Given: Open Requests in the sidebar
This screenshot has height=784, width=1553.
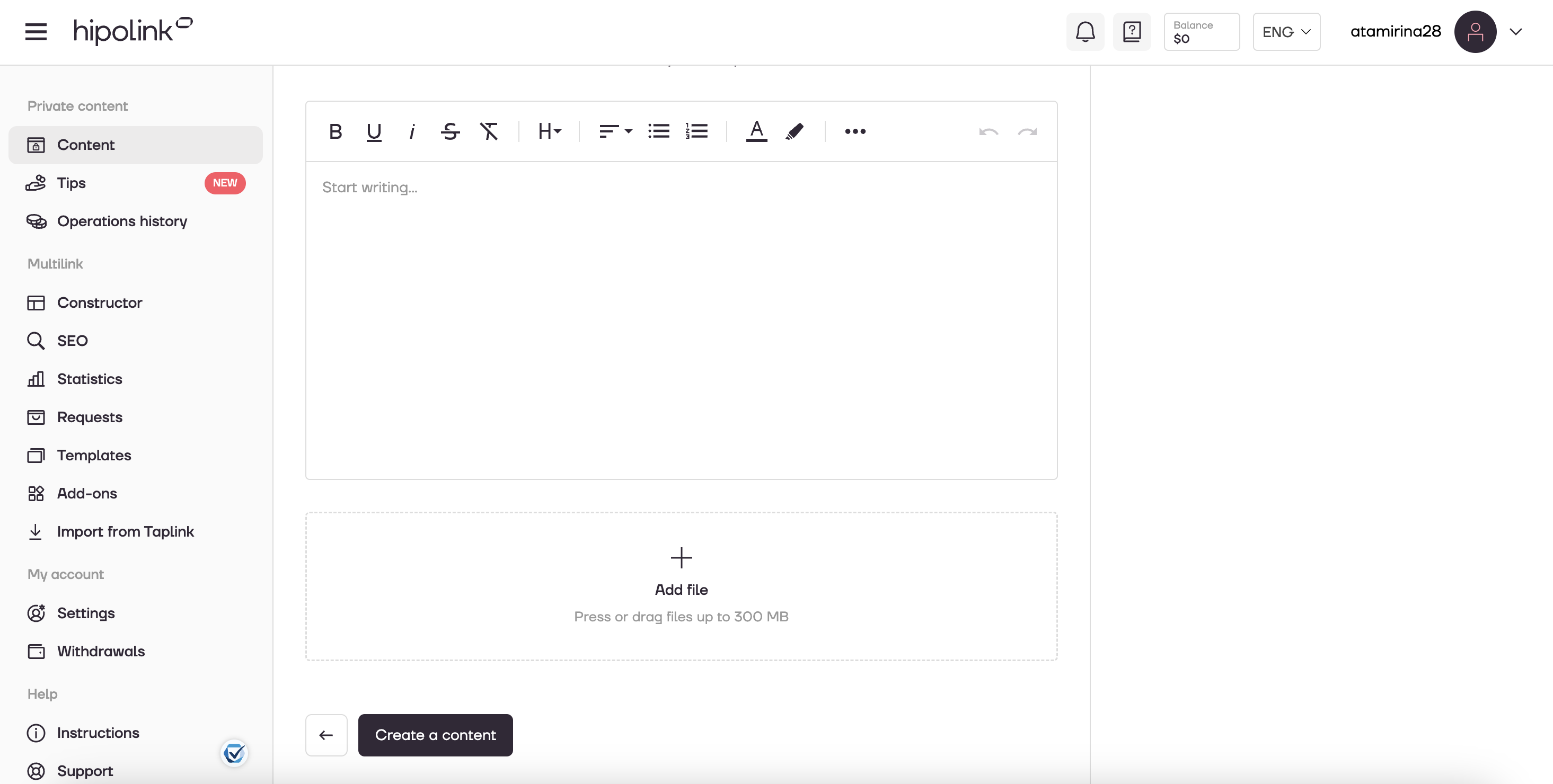Looking at the screenshot, I should pyautogui.click(x=136, y=417).
